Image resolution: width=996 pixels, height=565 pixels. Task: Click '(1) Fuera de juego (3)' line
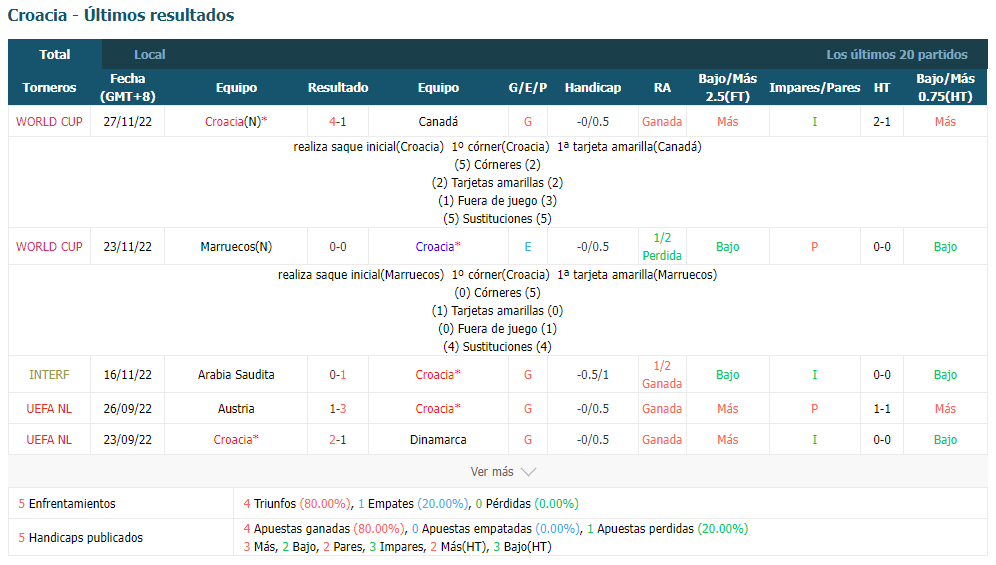(x=497, y=201)
